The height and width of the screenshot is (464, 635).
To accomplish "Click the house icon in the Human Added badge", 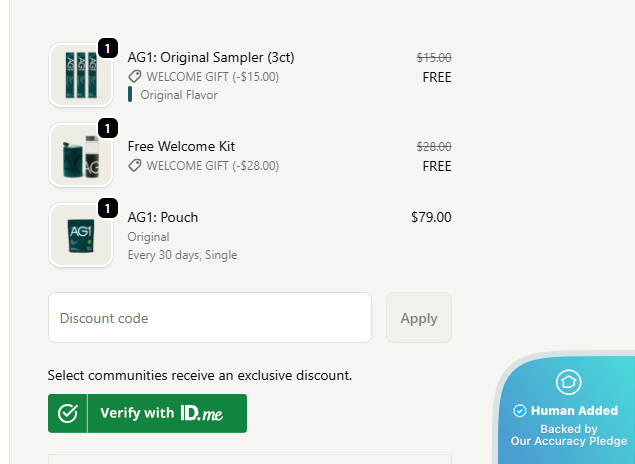I will (x=569, y=382).
